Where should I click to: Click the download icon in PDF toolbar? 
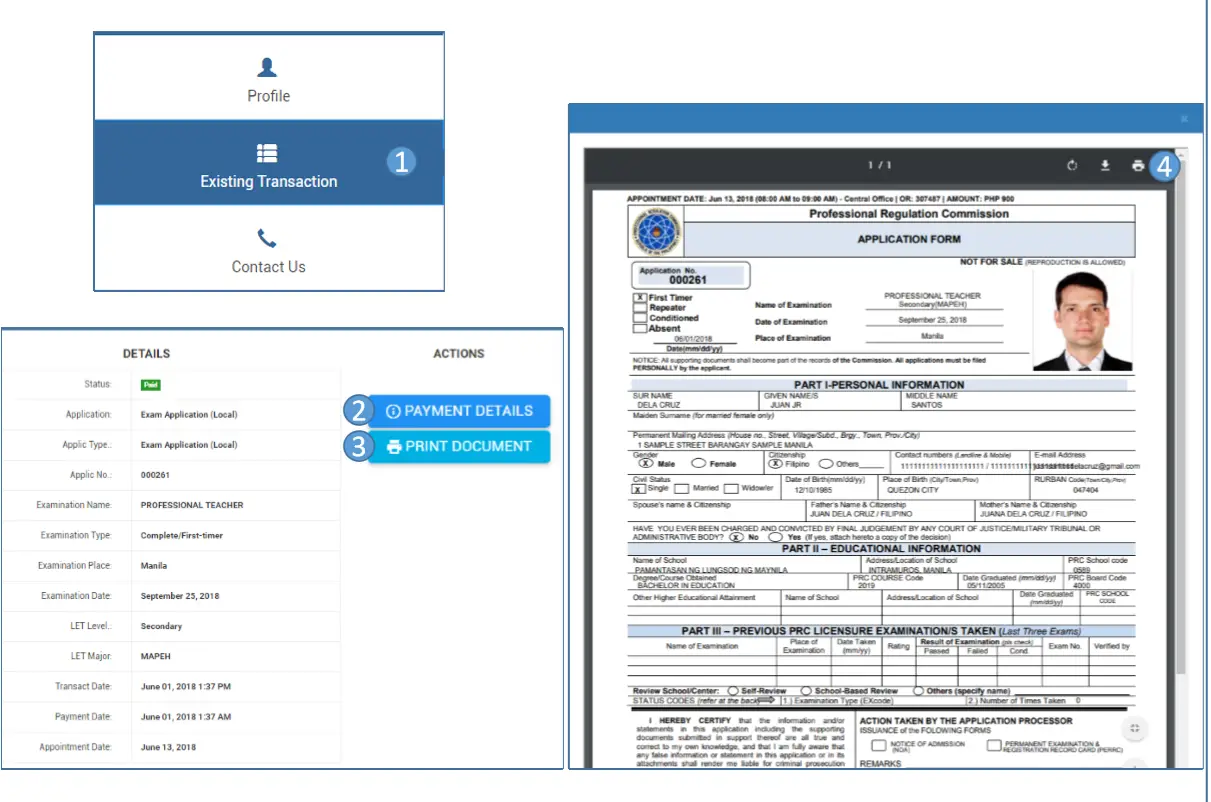[x=1105, y=165]
